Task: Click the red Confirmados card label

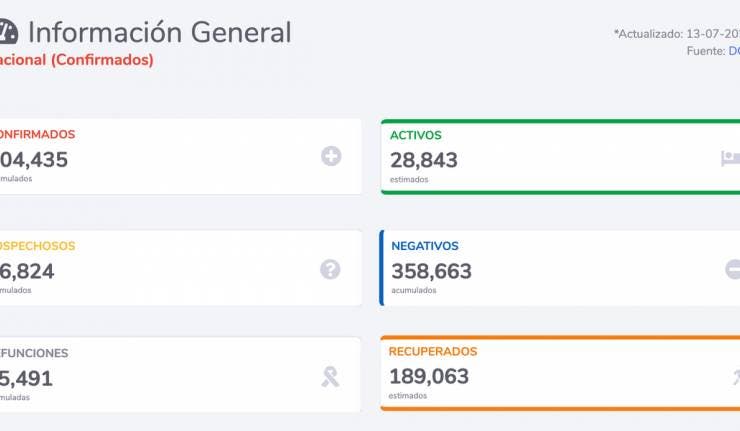Action: (38, 135)
